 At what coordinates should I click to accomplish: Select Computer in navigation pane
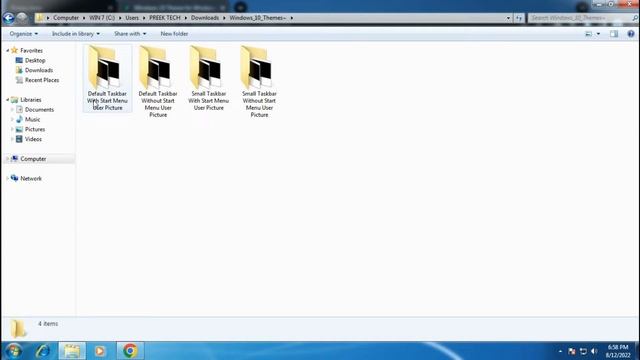click(x=33, y=159)
